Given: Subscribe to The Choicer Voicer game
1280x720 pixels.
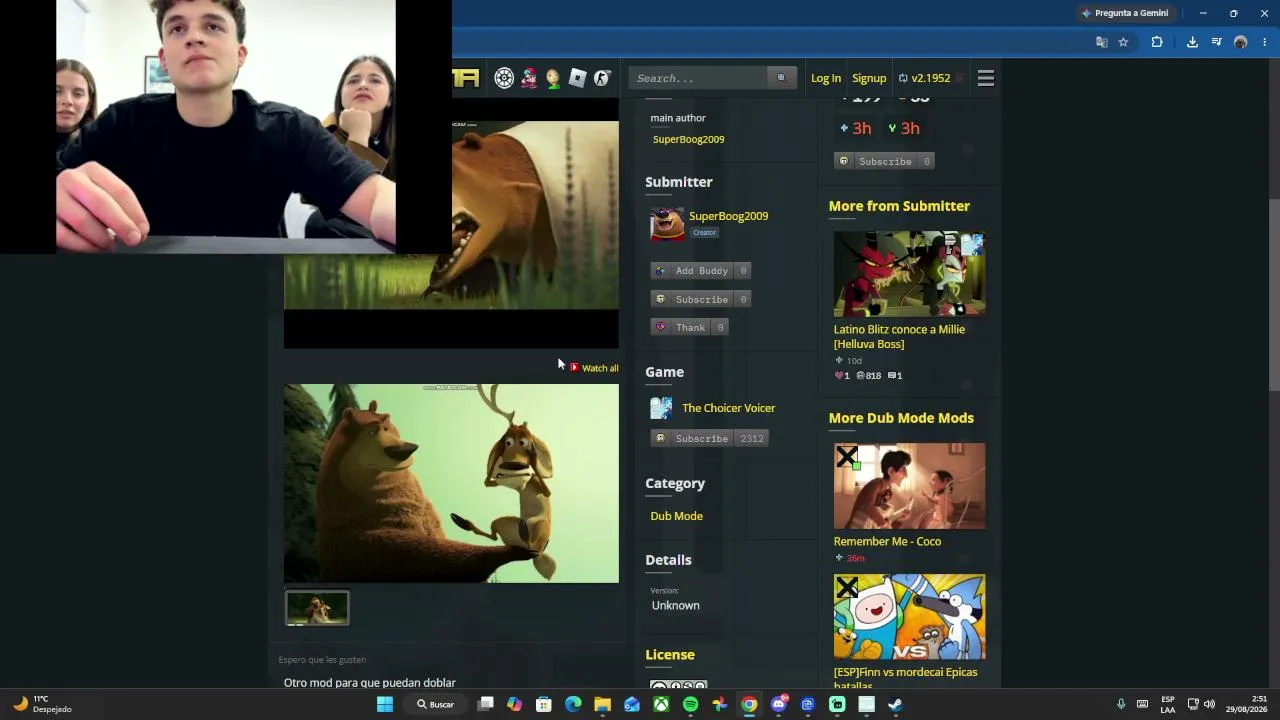Looking at the screenshot, I should [709, 438].
